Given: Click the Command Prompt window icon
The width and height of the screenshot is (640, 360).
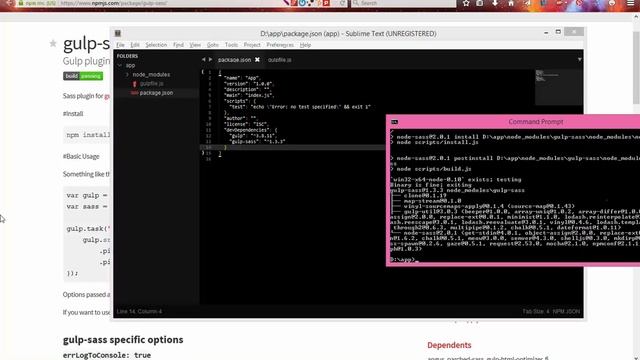Looking at the screenshot, I should coord(394,122).
